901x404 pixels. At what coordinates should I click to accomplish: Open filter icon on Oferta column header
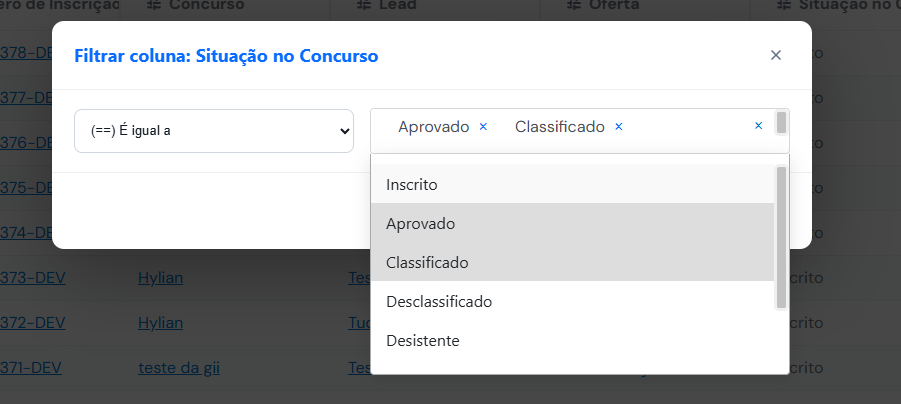[573, 5]
